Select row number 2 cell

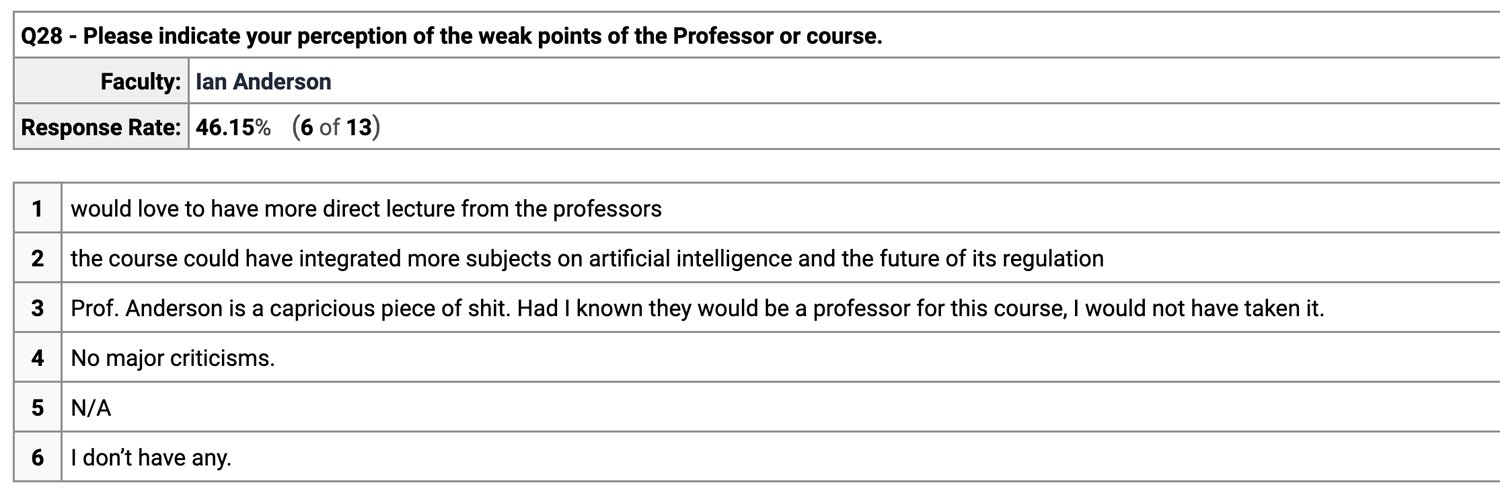coord(37,259)
